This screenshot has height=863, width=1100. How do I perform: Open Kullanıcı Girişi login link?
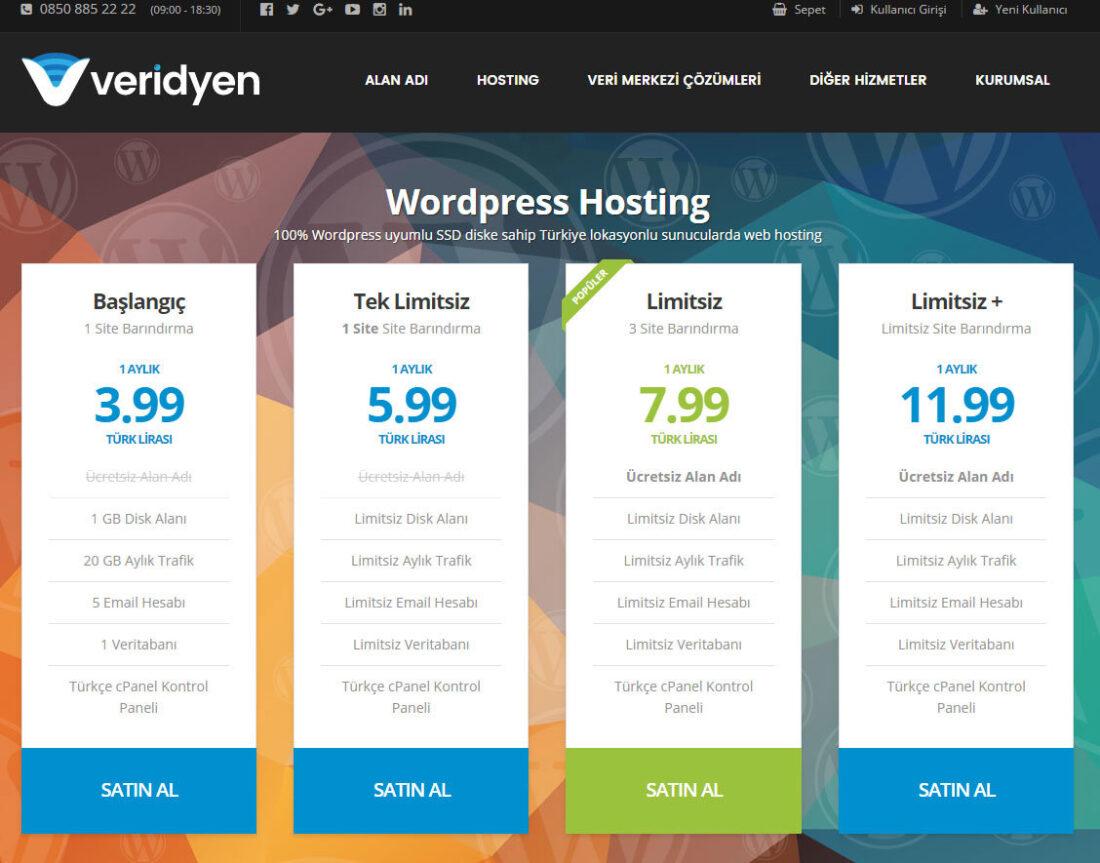pos(899,10)
